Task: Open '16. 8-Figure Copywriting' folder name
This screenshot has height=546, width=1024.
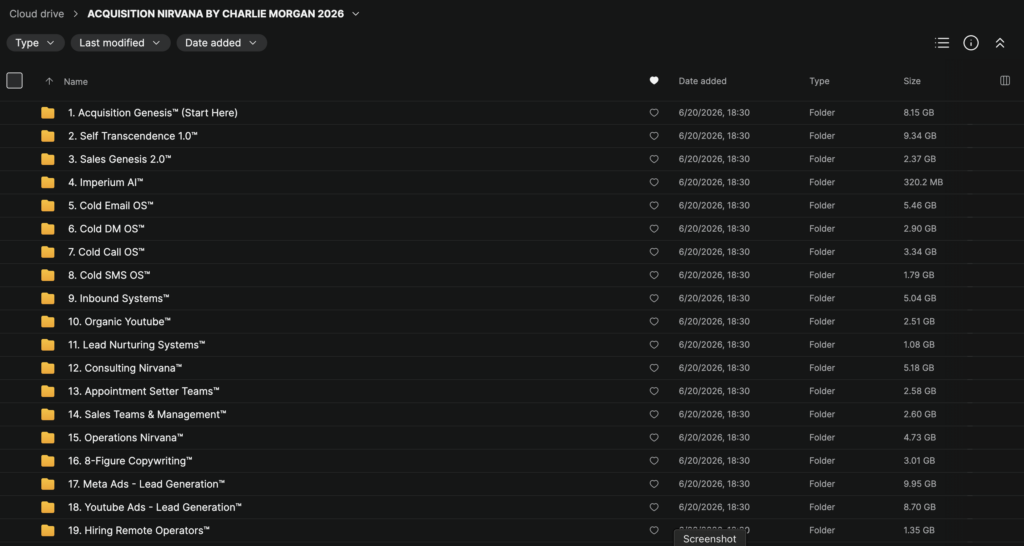Action: [x=130, y=461]
